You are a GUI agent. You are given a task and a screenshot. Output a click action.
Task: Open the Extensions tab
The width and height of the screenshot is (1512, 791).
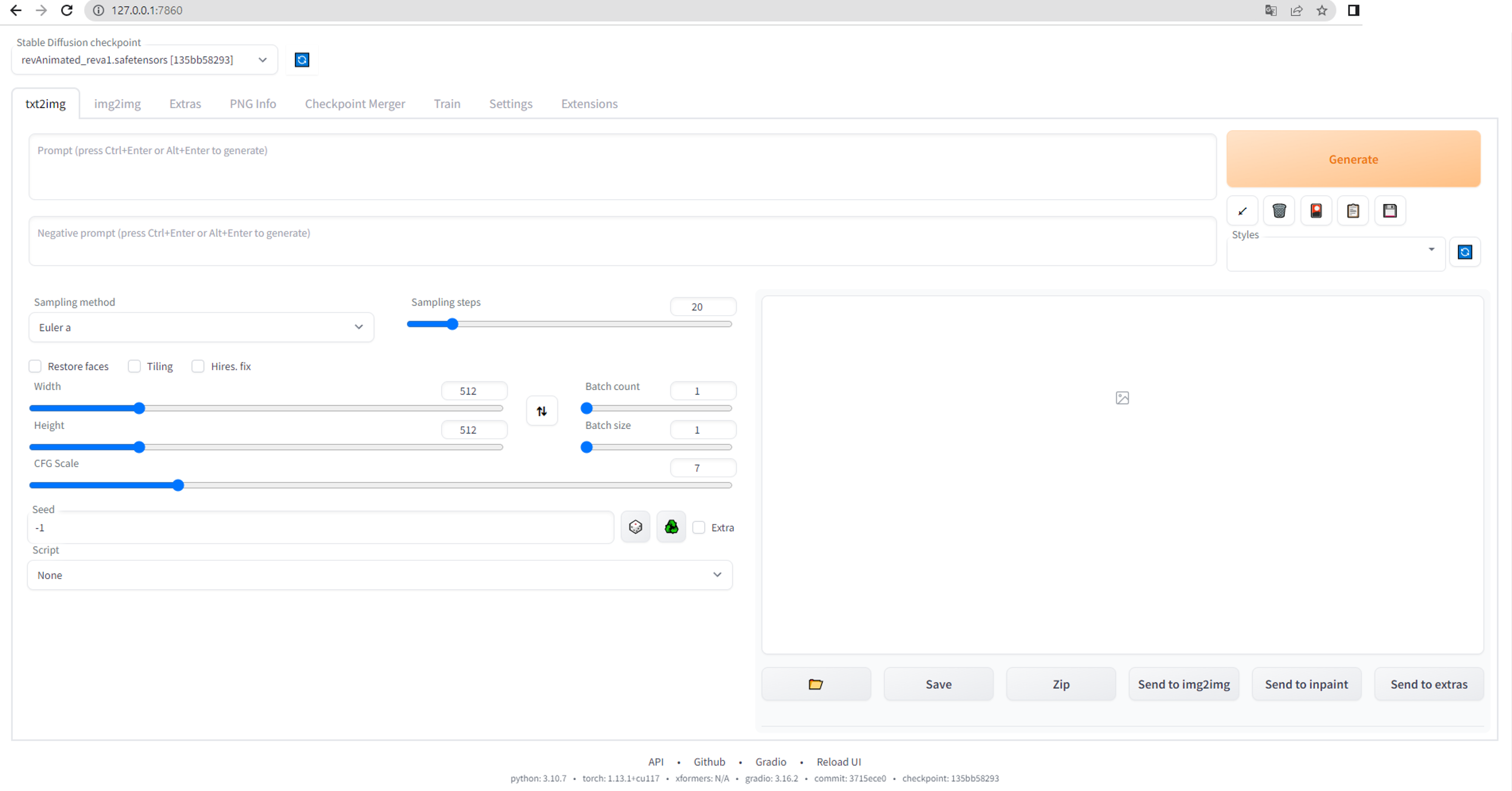(x=589, y=104)
